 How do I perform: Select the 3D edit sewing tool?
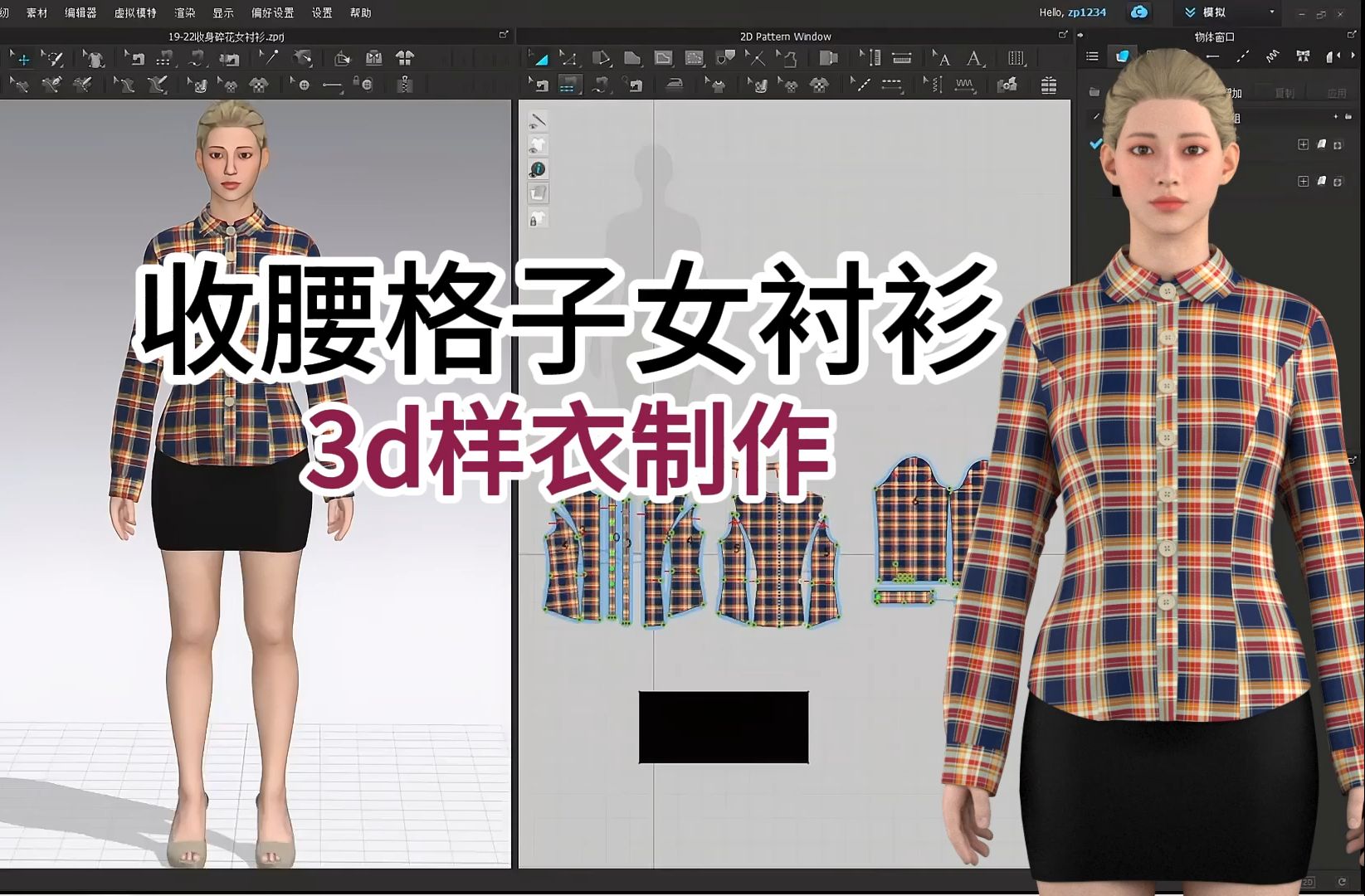pyautogui.click(x=134, y=59)
